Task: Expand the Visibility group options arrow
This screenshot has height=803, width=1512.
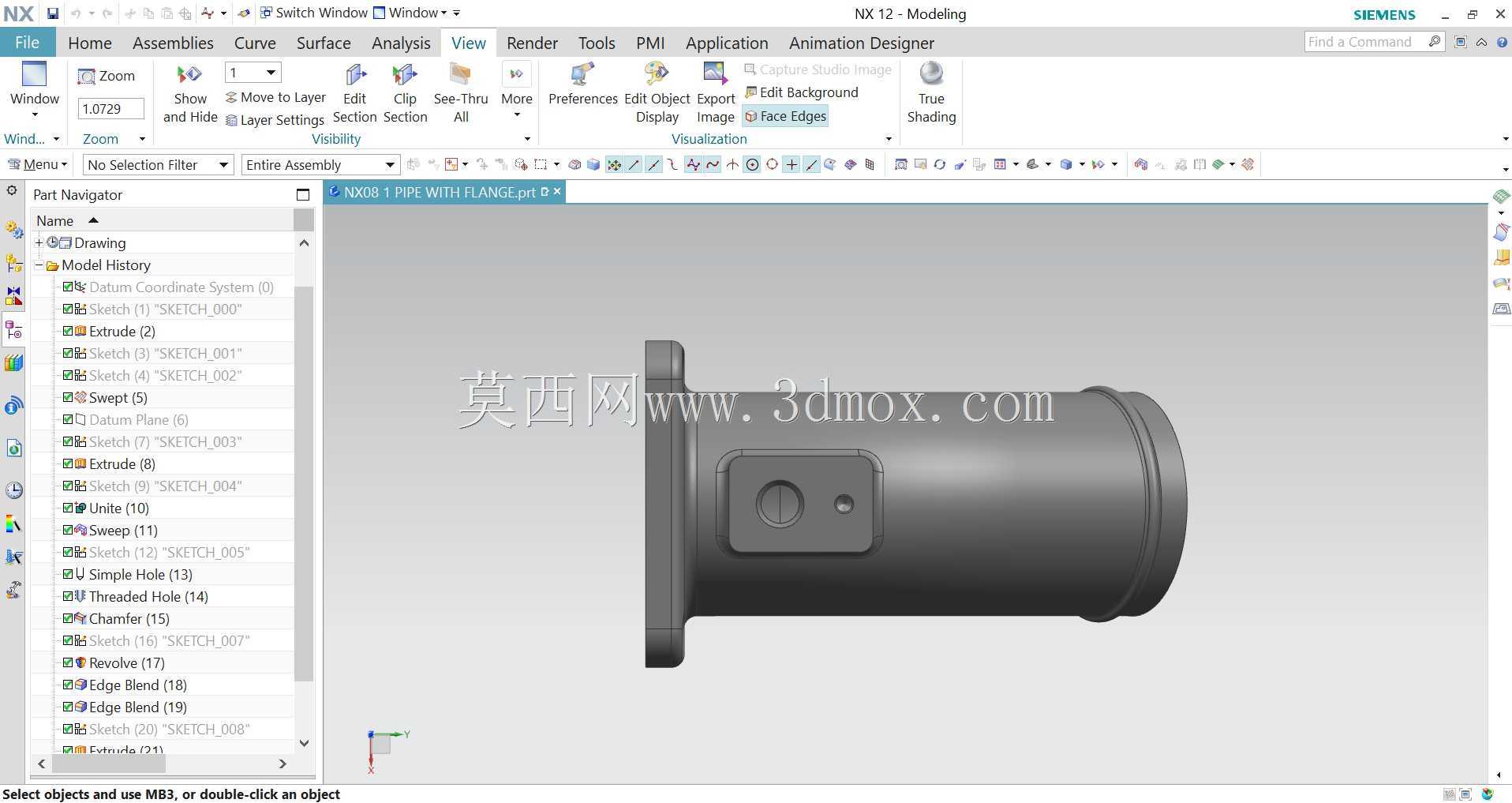Action: pyautogui.click(x=528, y=139)
